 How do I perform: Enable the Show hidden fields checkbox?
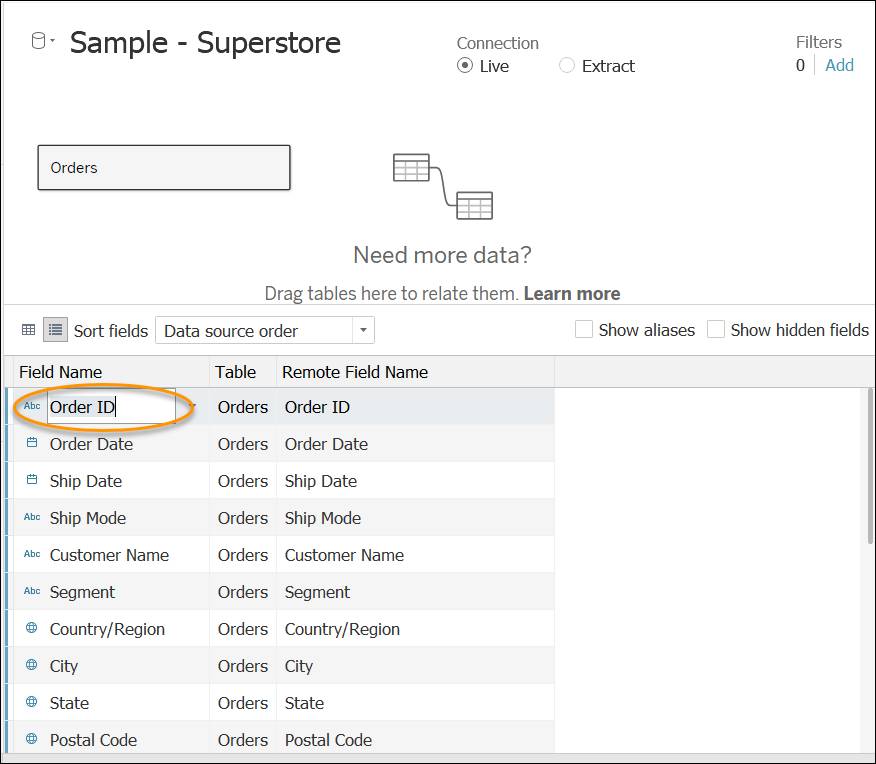[716, 329]
